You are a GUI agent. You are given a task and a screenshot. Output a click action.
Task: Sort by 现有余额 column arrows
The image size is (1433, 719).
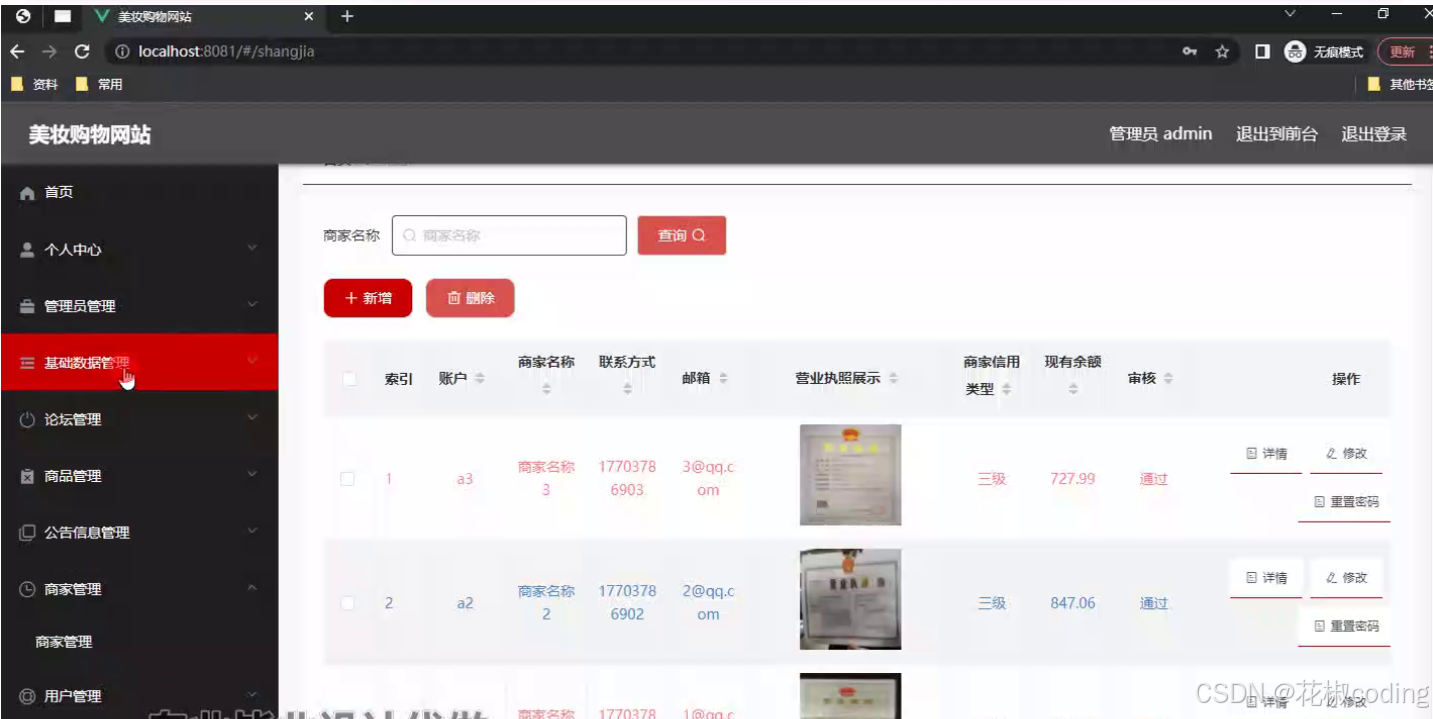click(x=1073, y=389)
